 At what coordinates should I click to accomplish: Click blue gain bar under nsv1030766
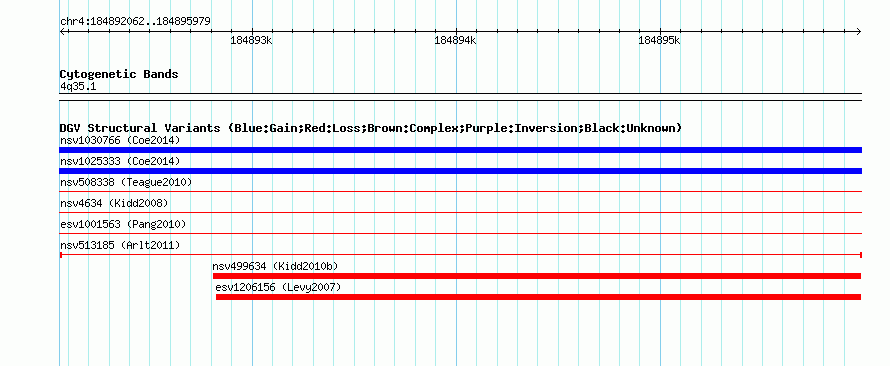pyautogui.click(x=460, y=150)
